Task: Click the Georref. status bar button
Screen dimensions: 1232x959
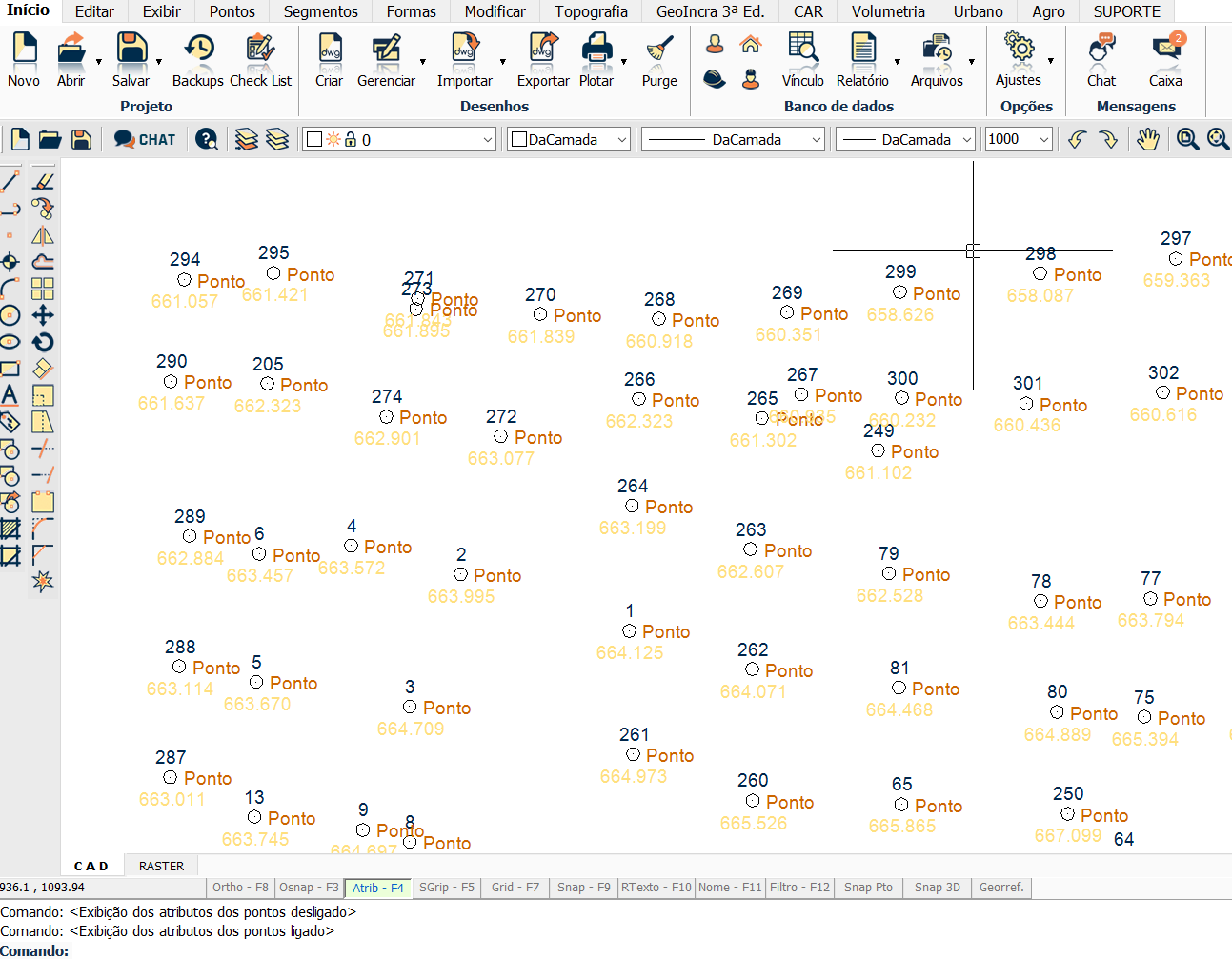Action: [1000, 888]
